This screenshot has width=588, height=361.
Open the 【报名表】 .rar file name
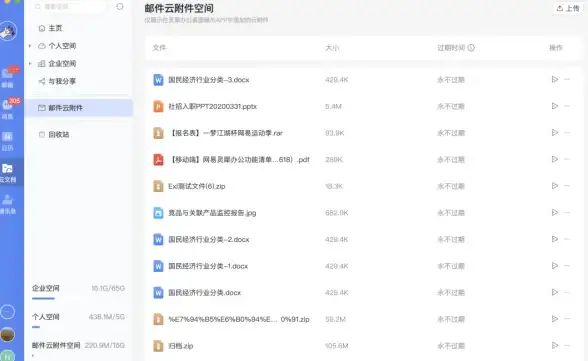(225, 133)
